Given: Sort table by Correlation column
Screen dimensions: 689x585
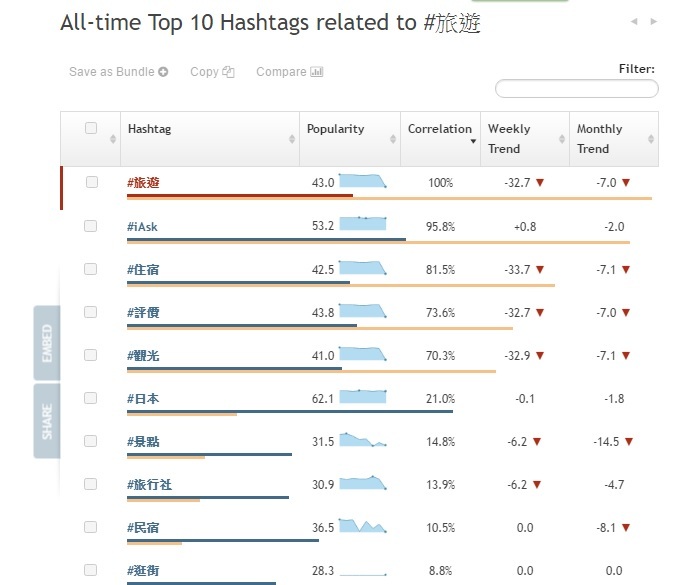Looking at the screenshot, I should point(439,129).
